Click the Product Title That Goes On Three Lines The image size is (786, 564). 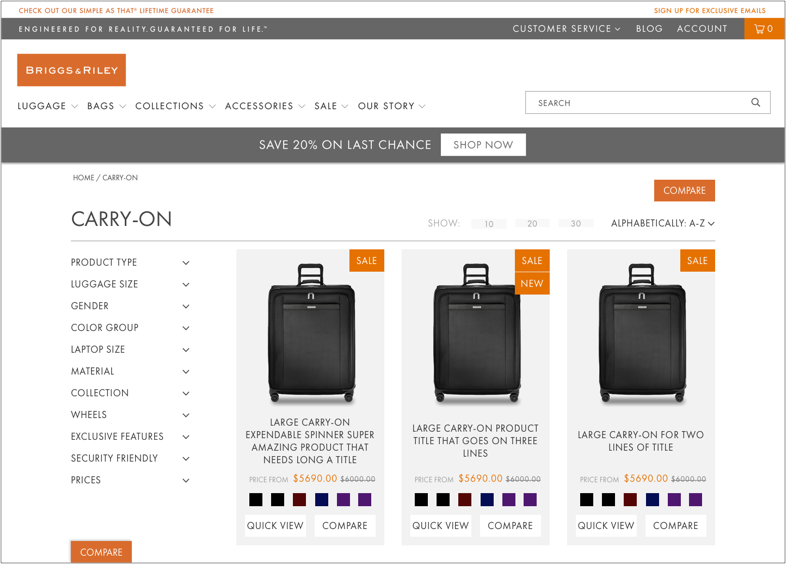coord(475,441)
